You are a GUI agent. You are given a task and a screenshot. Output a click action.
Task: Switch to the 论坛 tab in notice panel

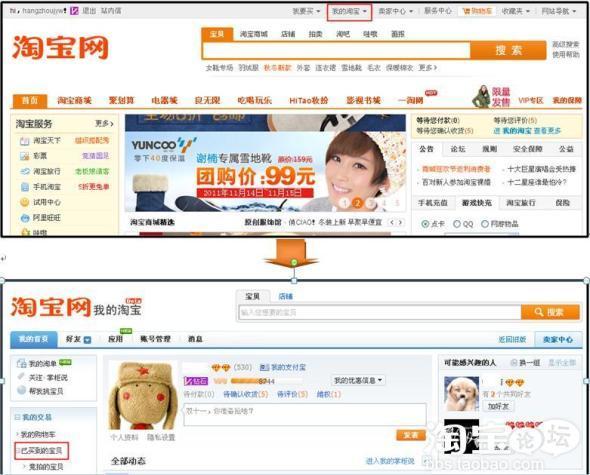[x=458, y=149]
